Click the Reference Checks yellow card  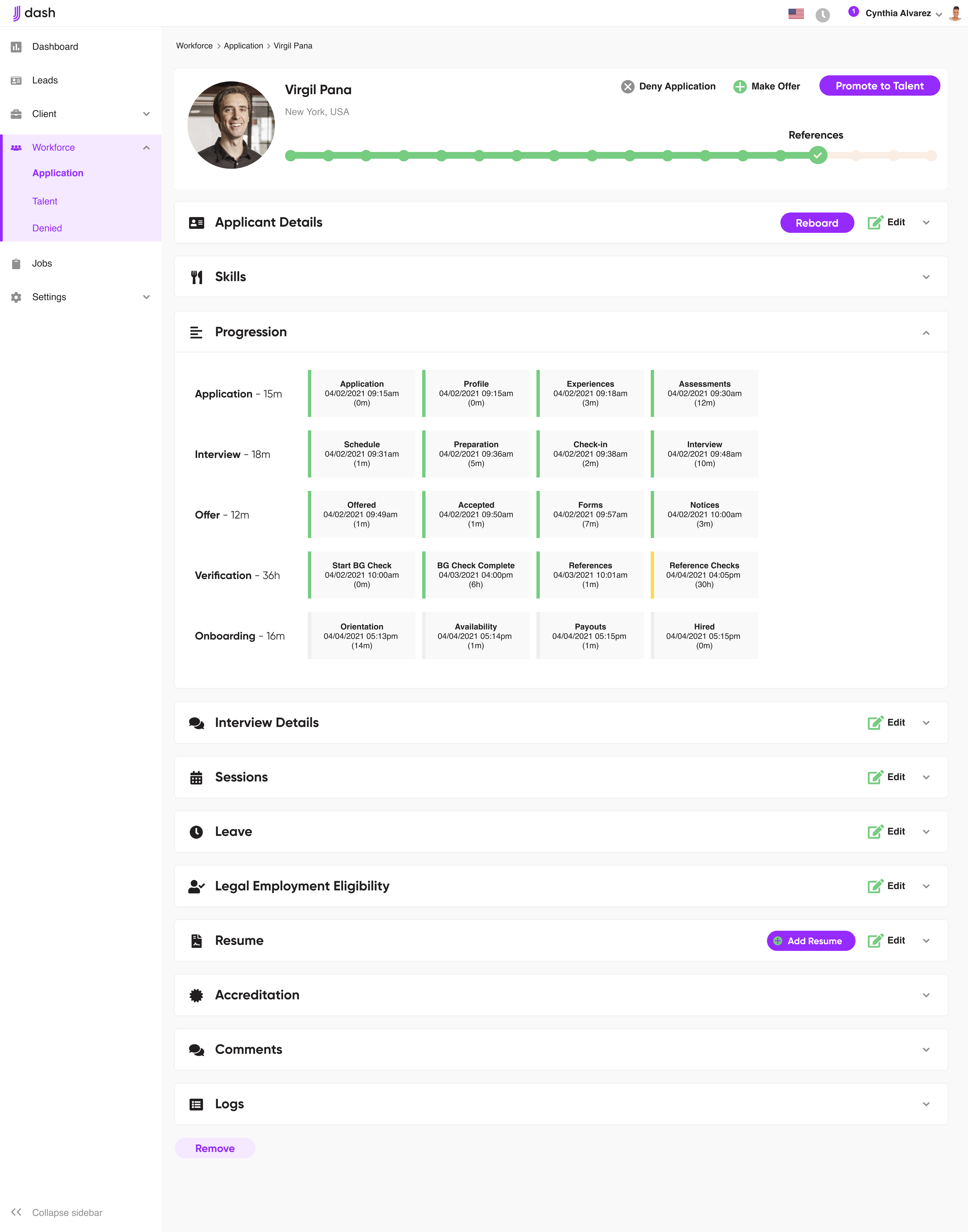(x=704, y=575)
